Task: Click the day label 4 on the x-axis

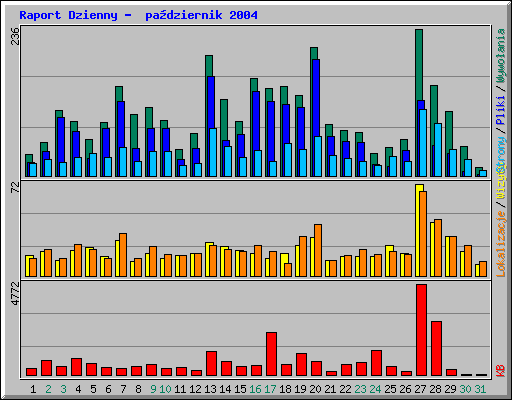Action: pyautogui.click(x=78, y=389)
